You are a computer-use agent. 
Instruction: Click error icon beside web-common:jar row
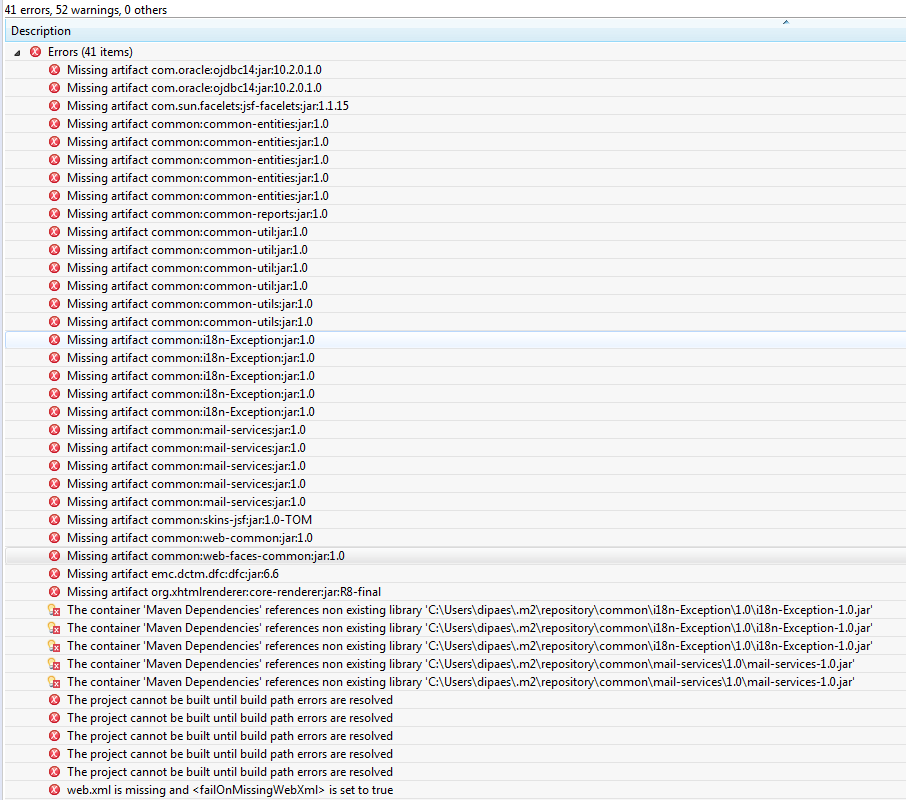[54, 538]
